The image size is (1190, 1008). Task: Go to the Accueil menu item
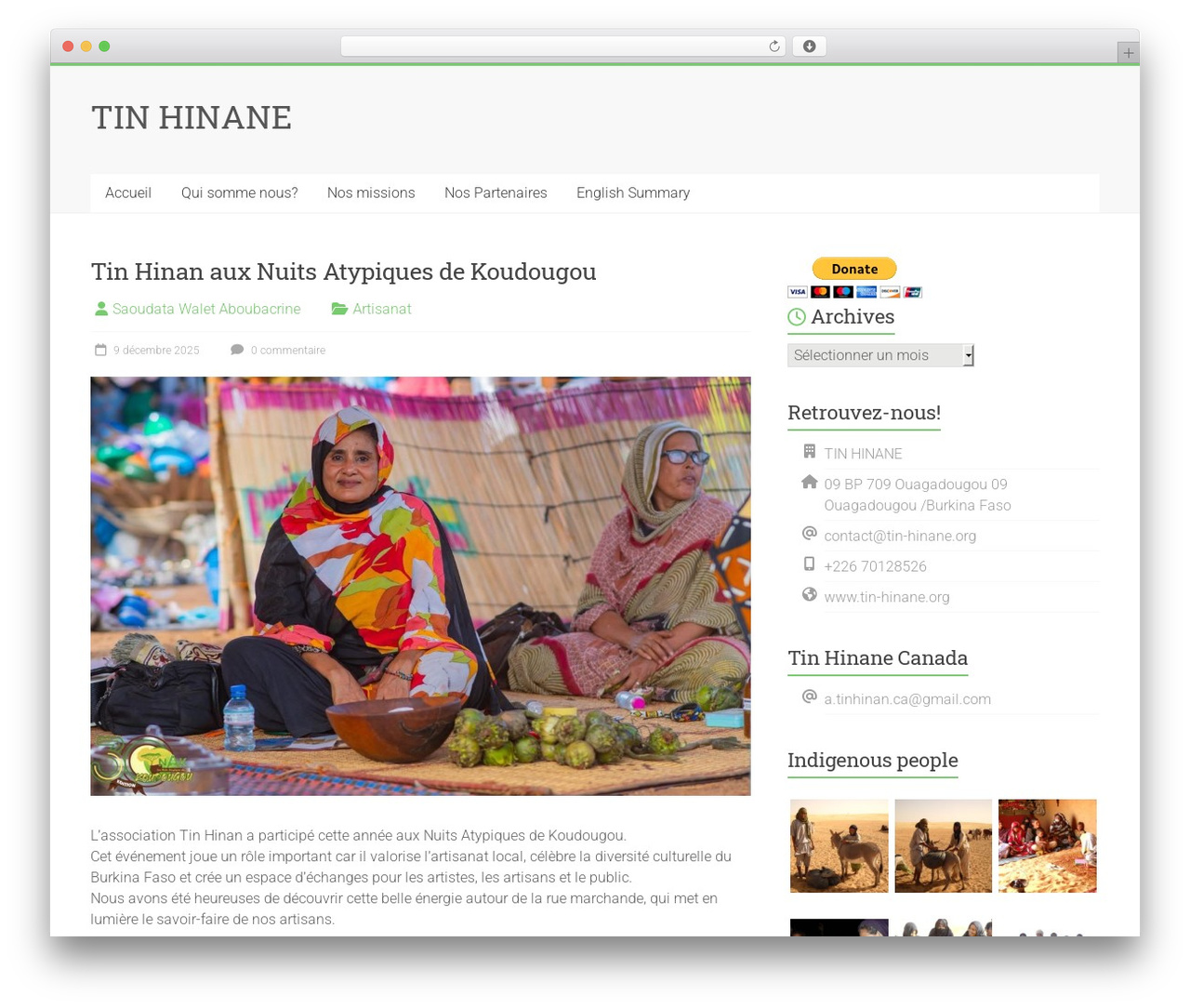tap(128, 193)
